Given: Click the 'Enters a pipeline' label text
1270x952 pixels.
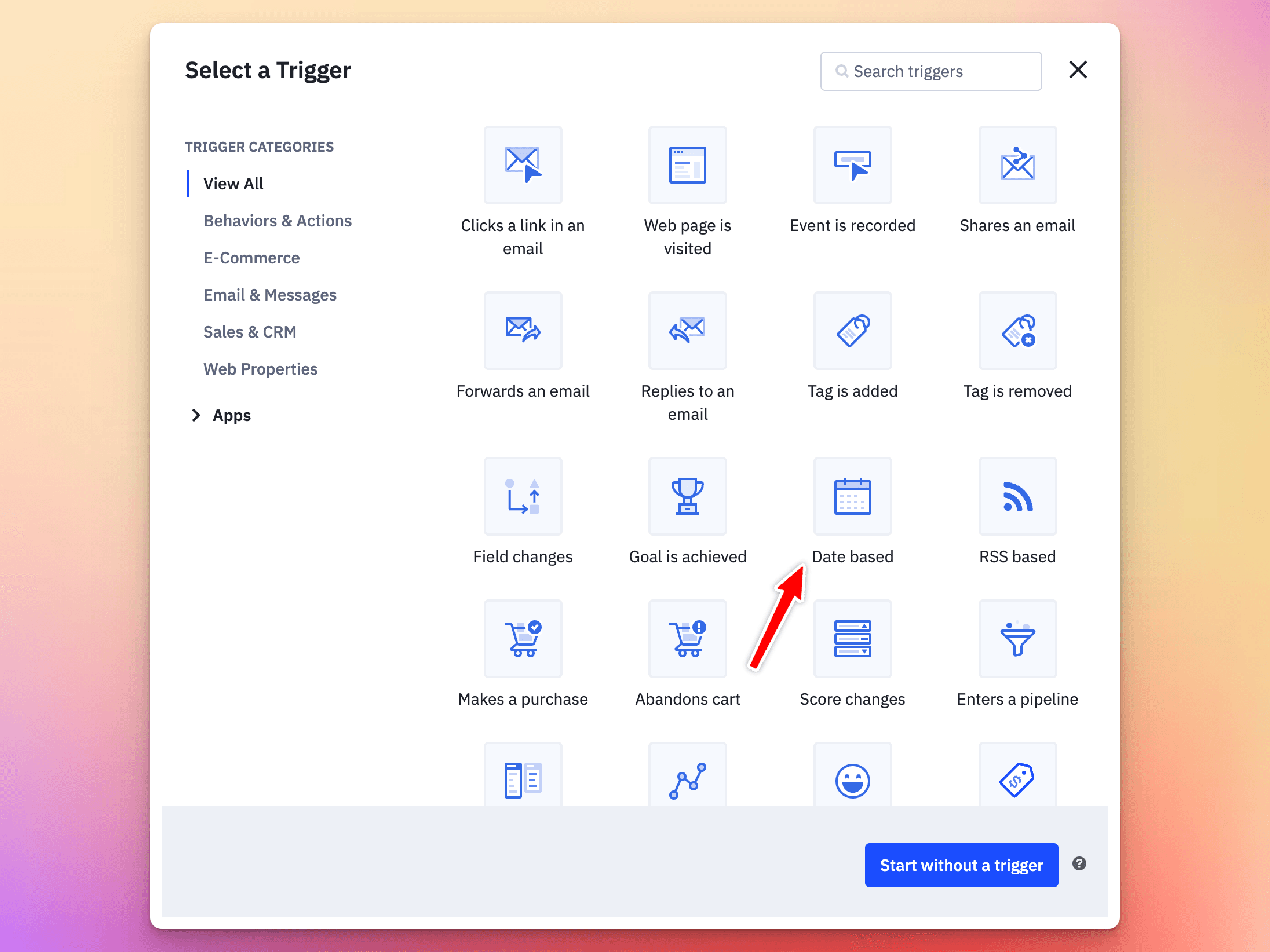Looking at the screenshot, I should [1017, 699].
